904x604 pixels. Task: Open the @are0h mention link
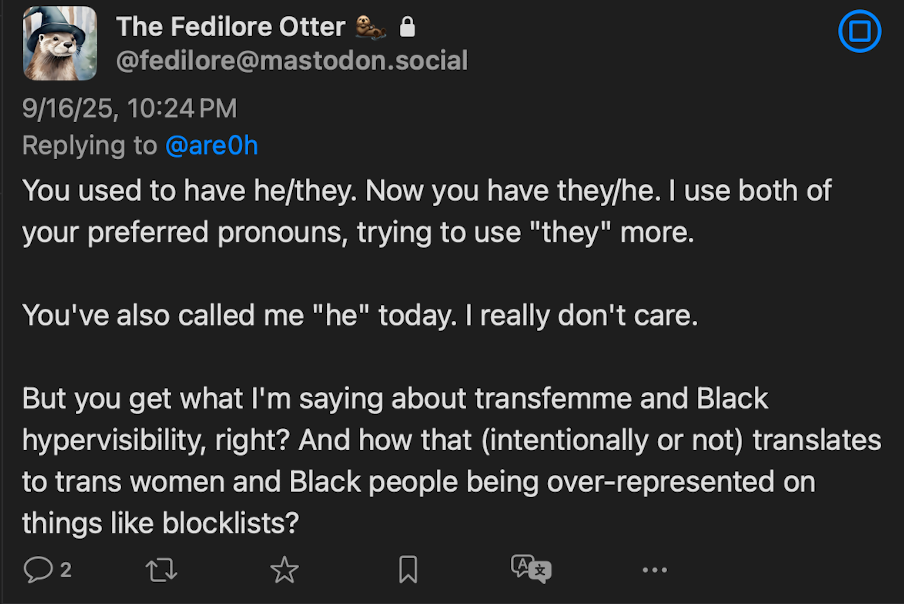[211, 145]
